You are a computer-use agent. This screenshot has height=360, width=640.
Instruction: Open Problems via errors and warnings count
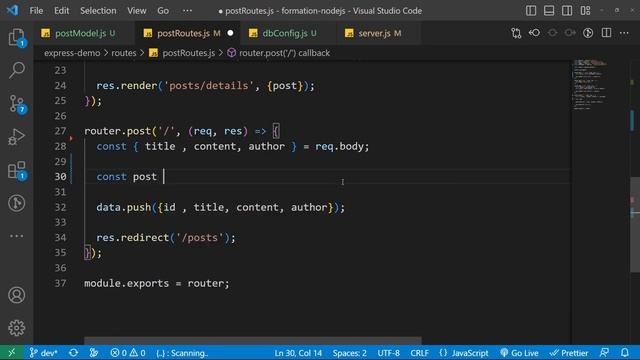point(128,353)
